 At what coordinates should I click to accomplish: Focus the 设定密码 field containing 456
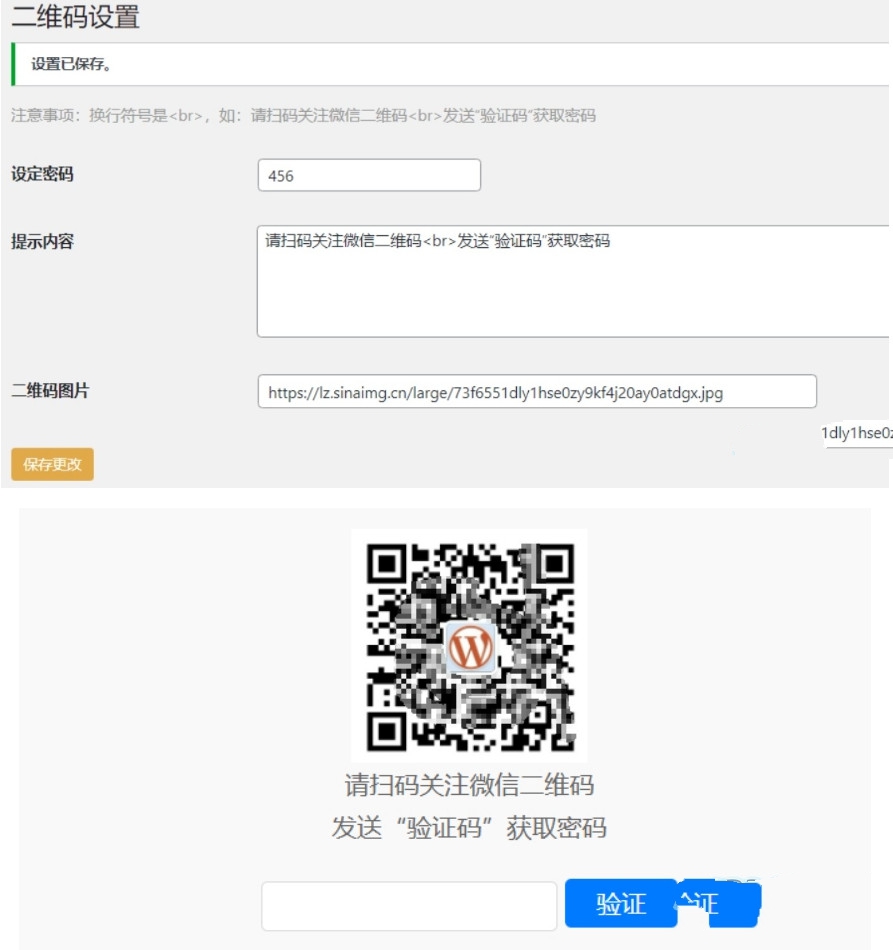pos(369,175)
